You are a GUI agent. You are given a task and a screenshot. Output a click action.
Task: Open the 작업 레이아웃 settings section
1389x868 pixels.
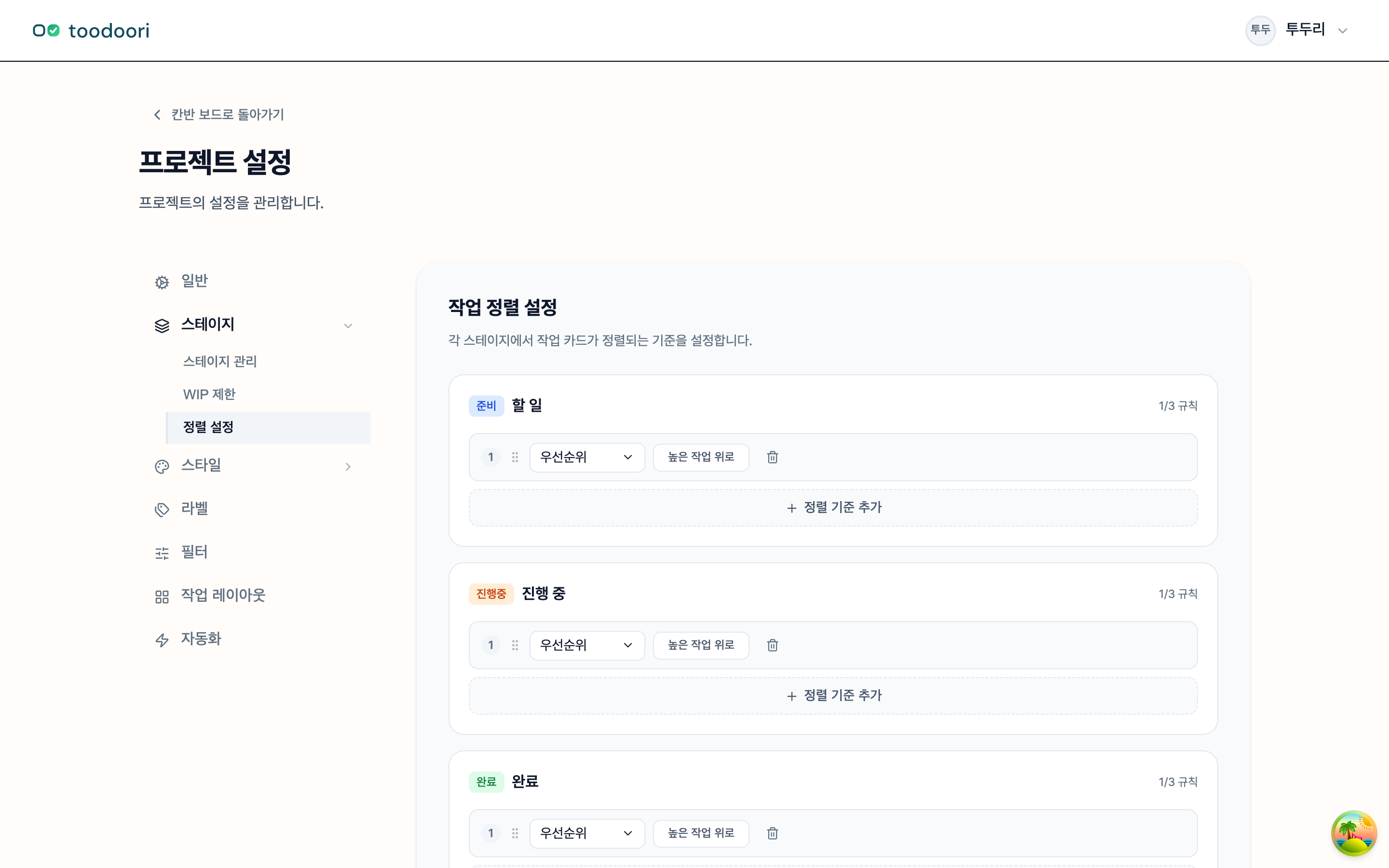254,596
